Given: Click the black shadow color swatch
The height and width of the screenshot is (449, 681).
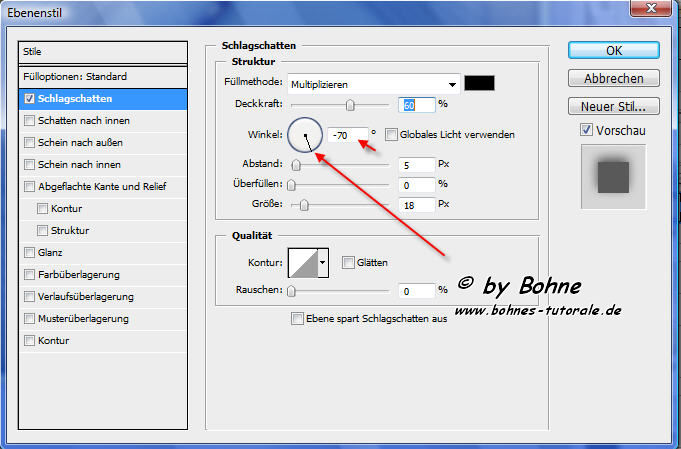Looking at the screenshot, I should click(479, 83).
